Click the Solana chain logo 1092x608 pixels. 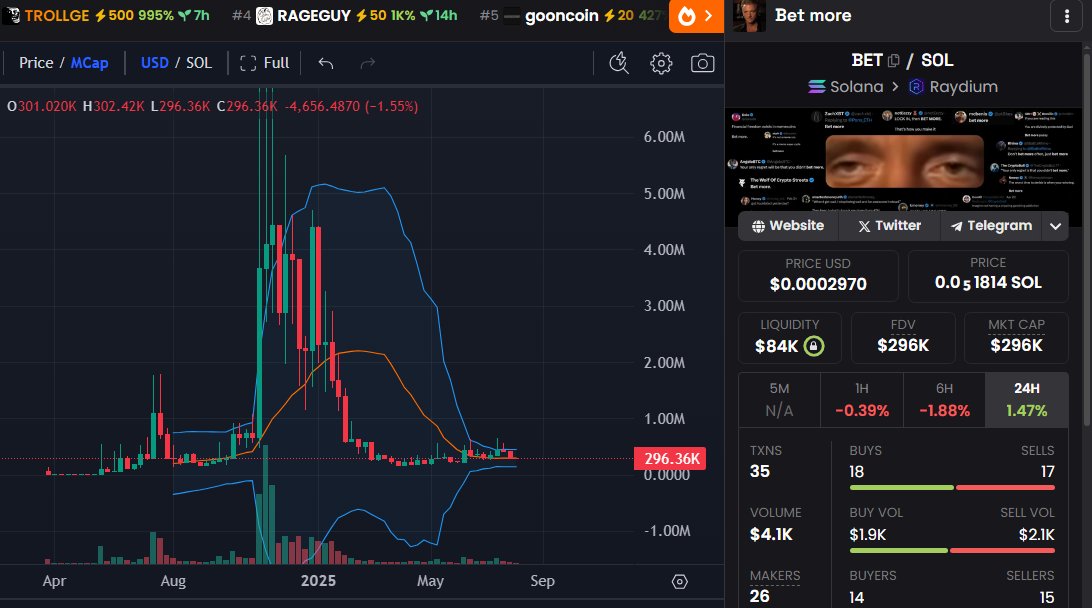(816, 86)
